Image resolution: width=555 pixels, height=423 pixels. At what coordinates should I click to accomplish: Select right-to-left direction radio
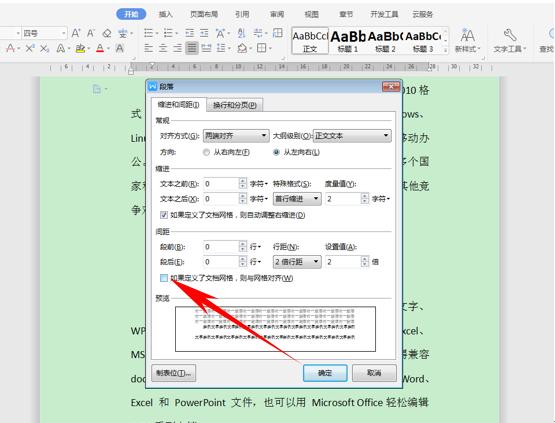click(x=206, y=152)
